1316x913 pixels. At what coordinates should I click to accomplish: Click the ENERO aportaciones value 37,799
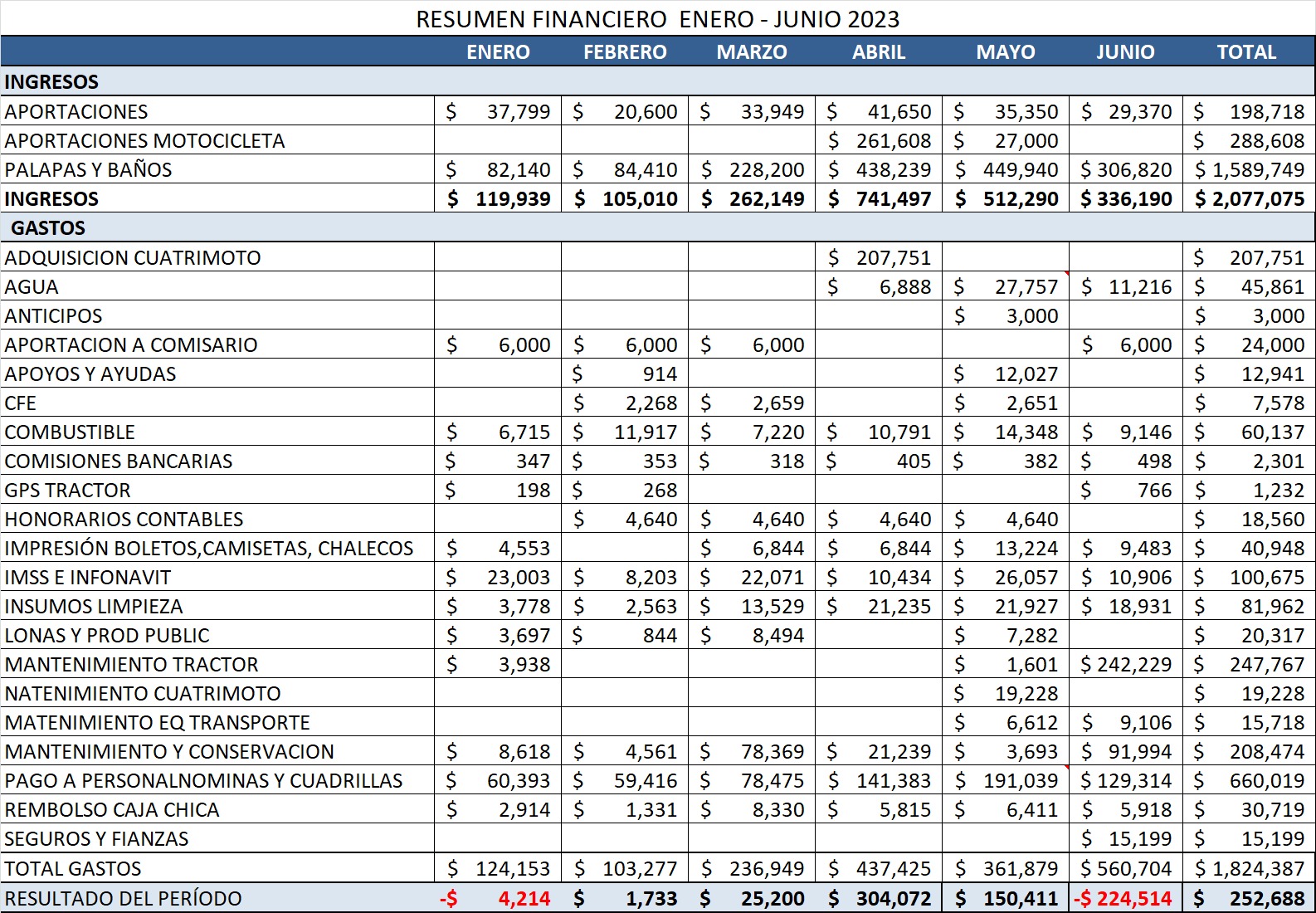click(x=519, y=111)
